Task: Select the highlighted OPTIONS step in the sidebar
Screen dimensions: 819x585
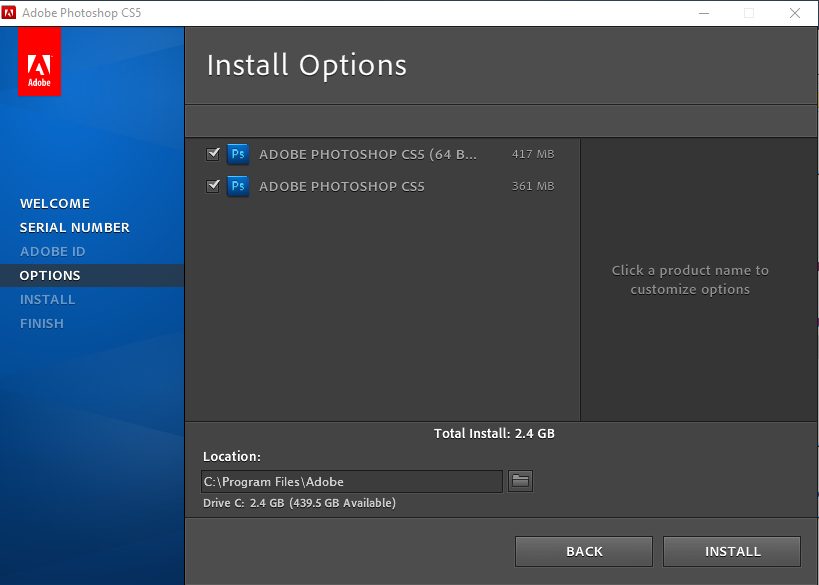Action: [50, 275]
